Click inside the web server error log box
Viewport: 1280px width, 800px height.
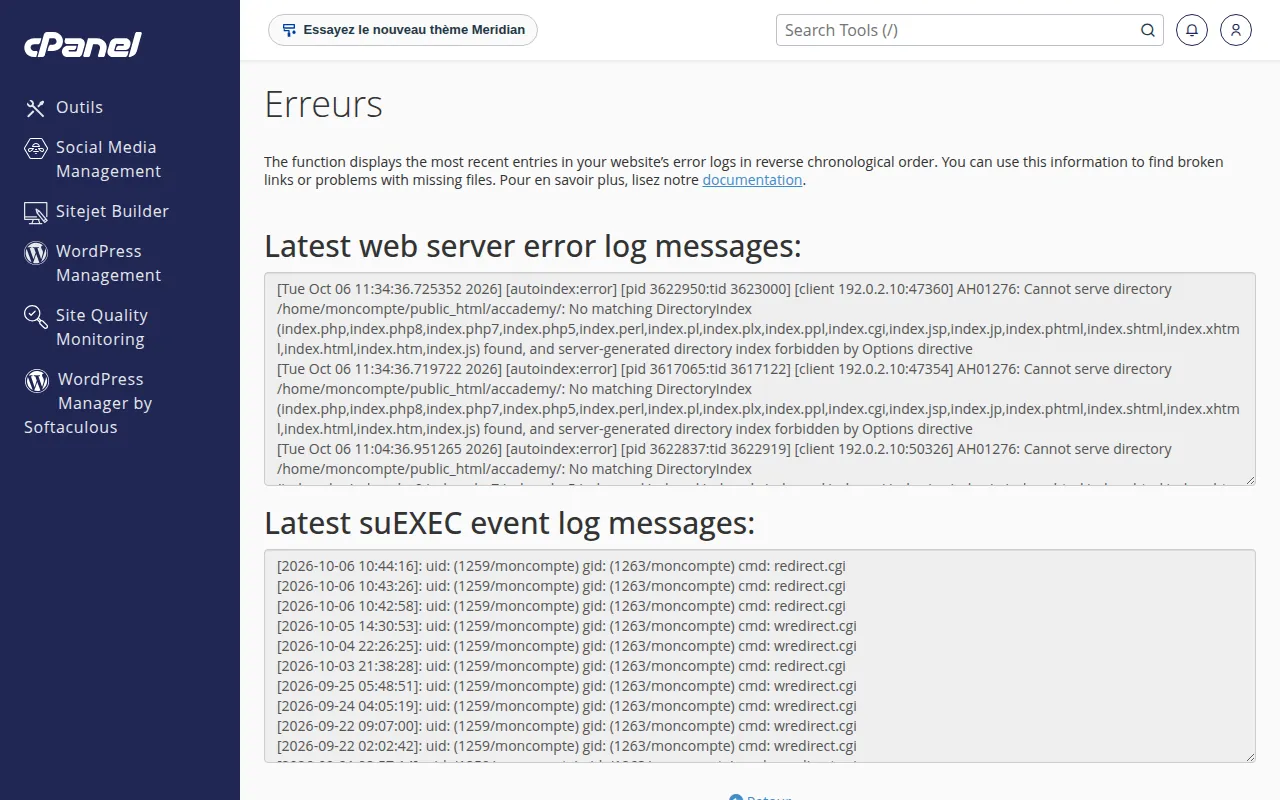[x=760, y=379]
